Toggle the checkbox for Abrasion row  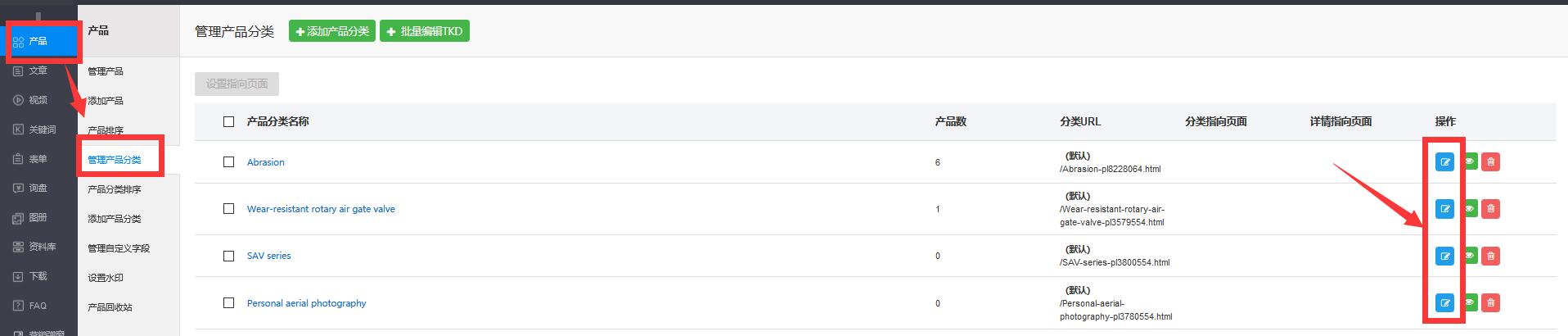click(x=229, y=162)
